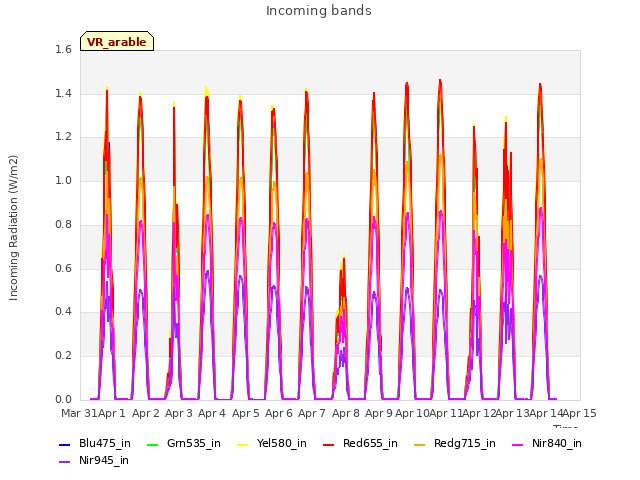Click the Apr 5 date tick label
This screenshot has width=640, height=480.
pyautogui.click(x=246, y=413)
